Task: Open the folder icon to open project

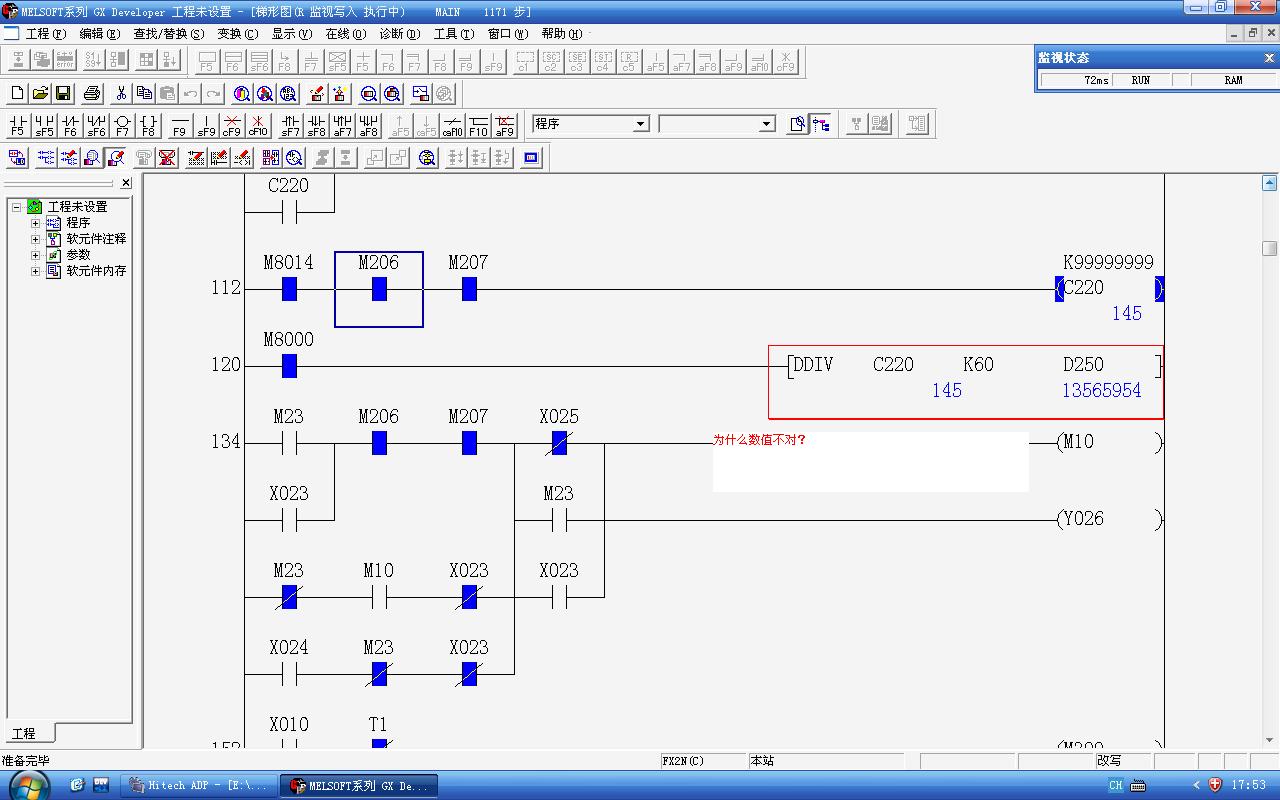Action: point(40,94)
